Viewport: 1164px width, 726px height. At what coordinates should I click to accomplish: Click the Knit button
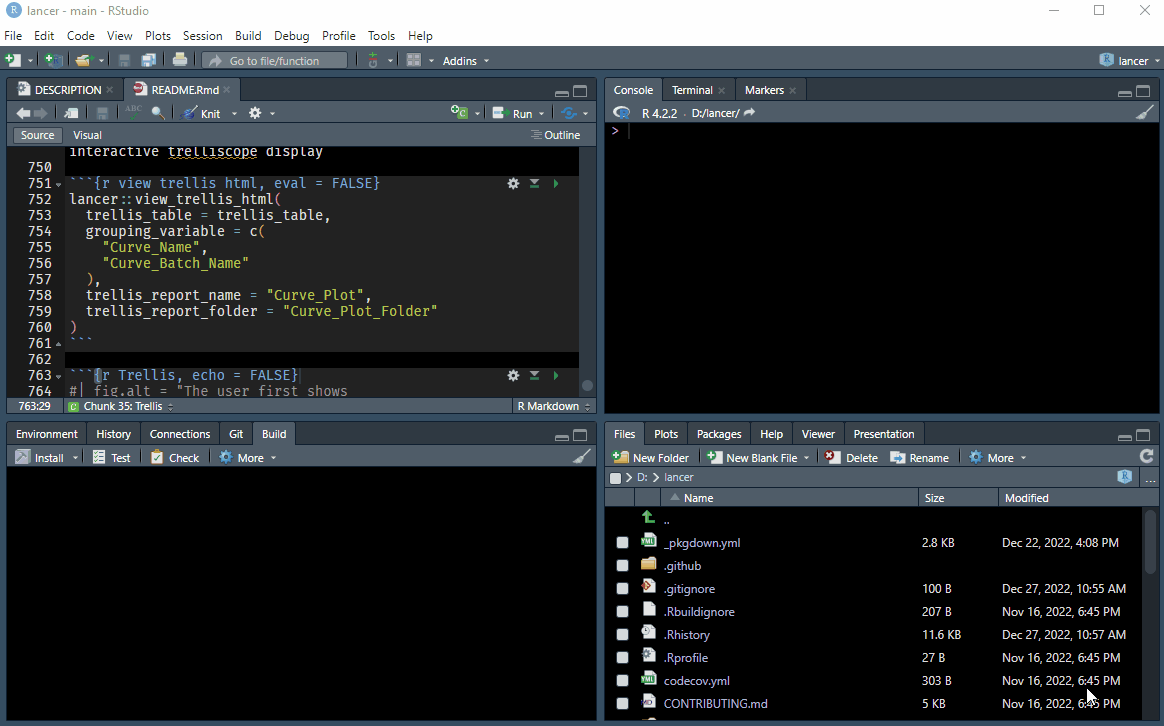point(201,113)
